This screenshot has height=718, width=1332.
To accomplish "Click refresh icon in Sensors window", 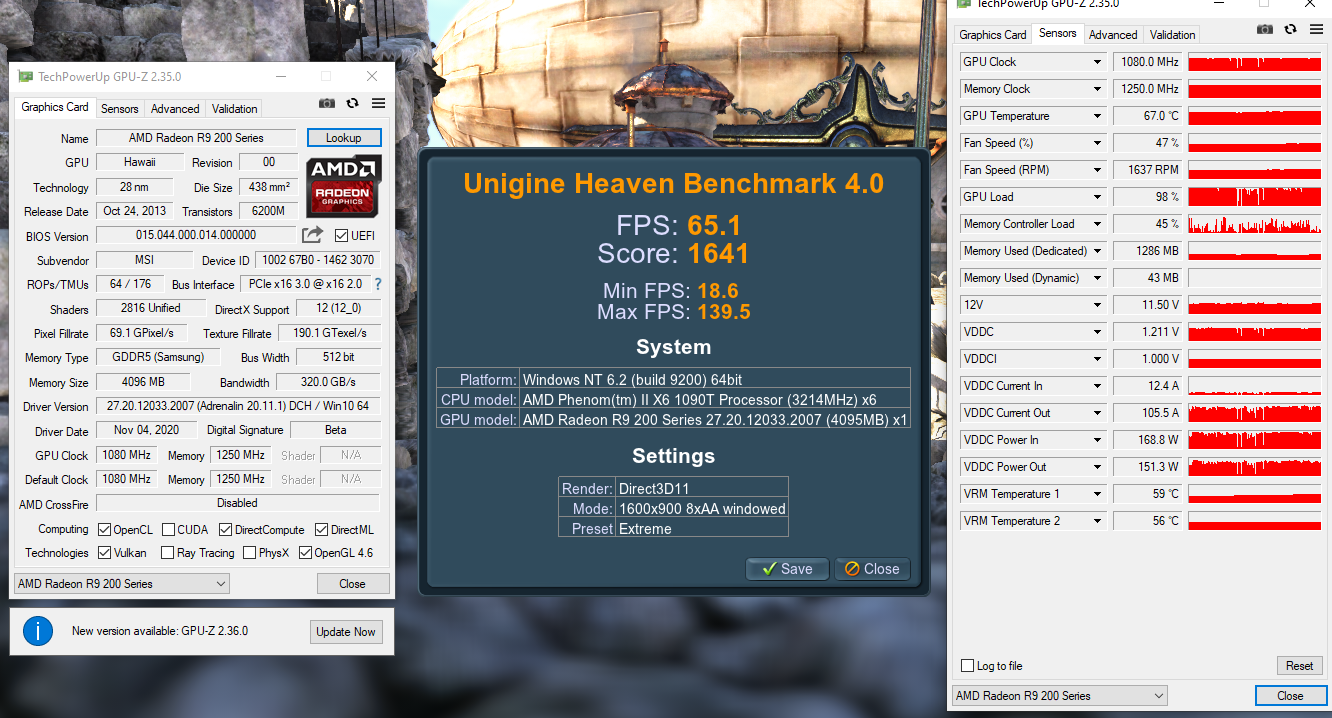I will 1290,30.
